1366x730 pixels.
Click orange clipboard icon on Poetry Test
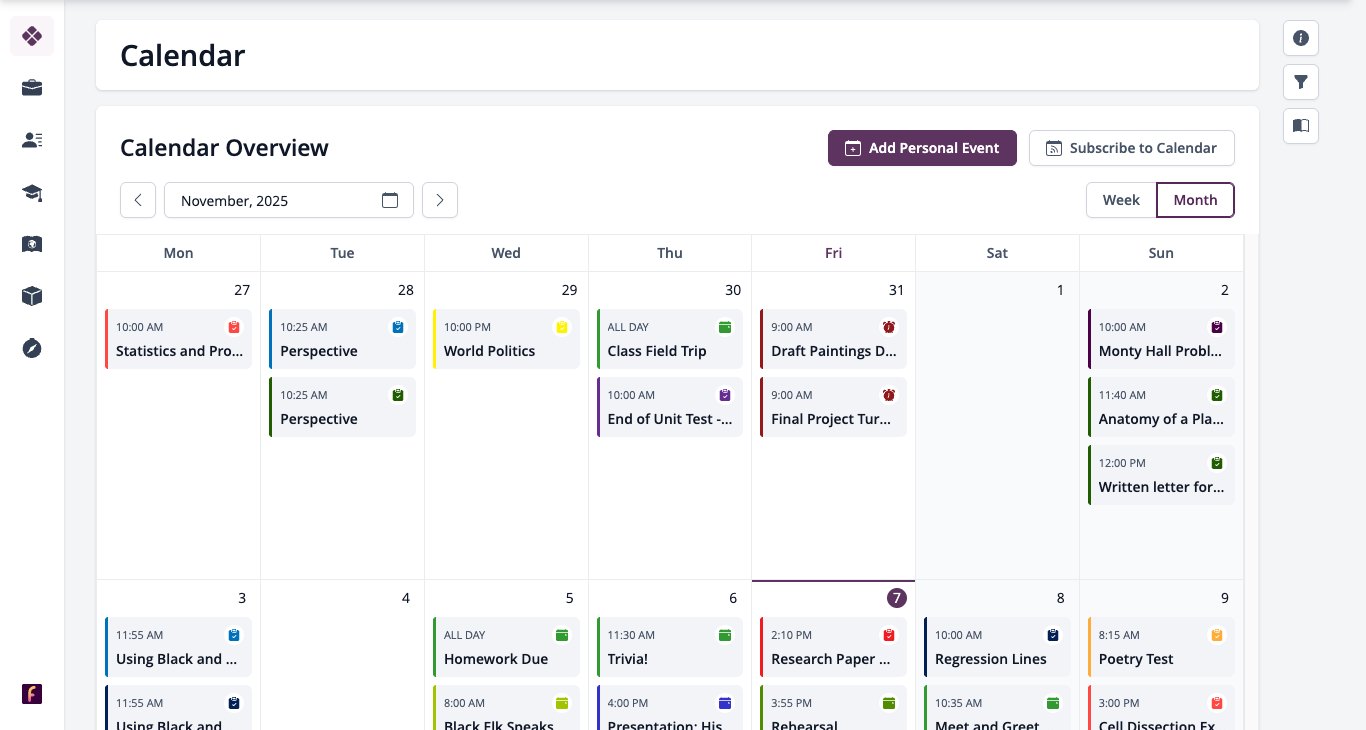tap(1217, 635)
